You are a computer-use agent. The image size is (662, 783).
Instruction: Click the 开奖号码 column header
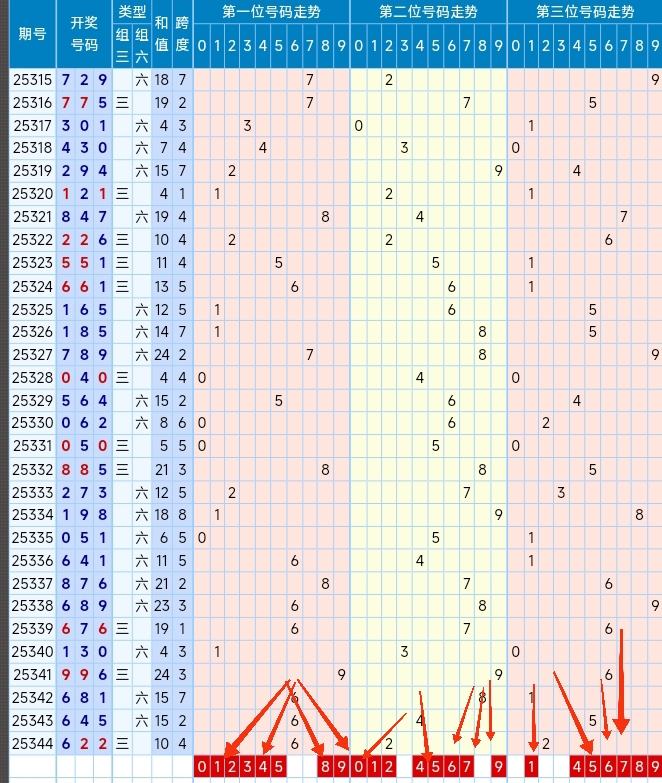point(84,34)
